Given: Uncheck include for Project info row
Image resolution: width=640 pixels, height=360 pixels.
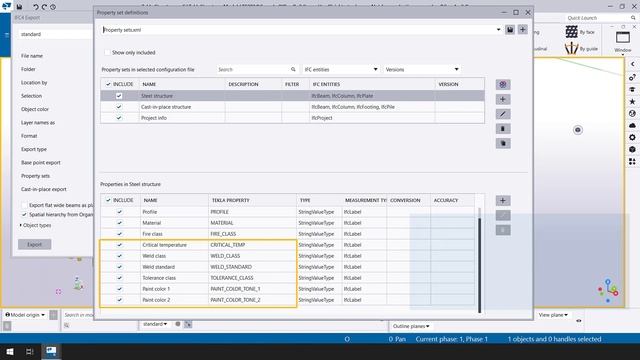Looking at the screenshot, I should (119, 118).
